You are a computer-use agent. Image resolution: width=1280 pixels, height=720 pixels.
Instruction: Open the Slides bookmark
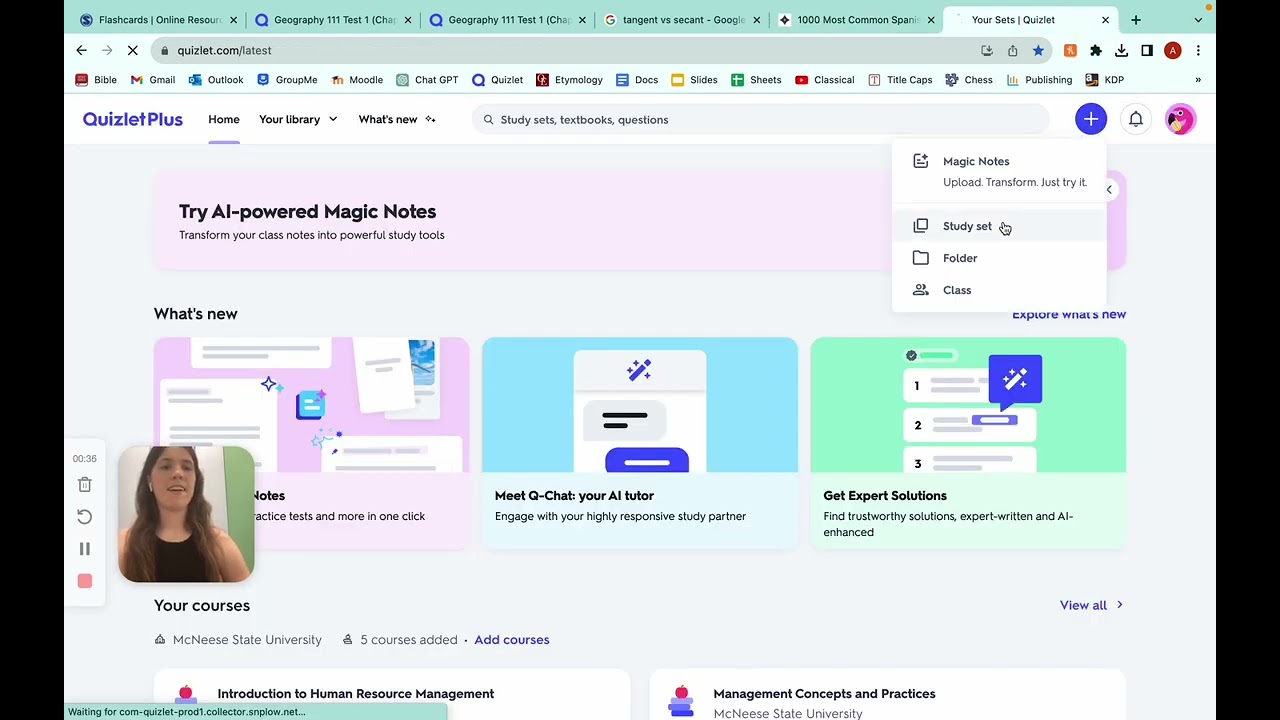click(694, 80)
